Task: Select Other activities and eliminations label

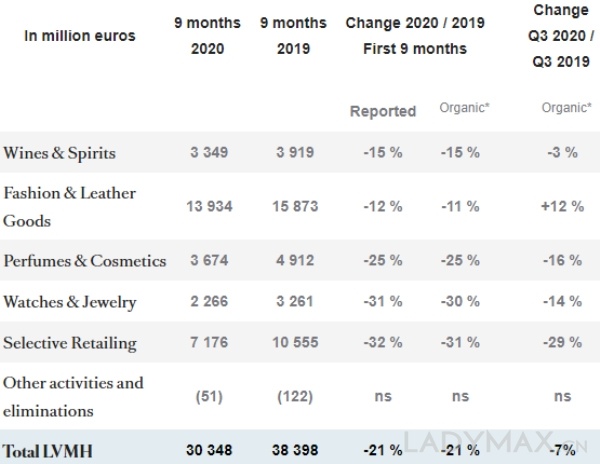Action: [74, 395]
